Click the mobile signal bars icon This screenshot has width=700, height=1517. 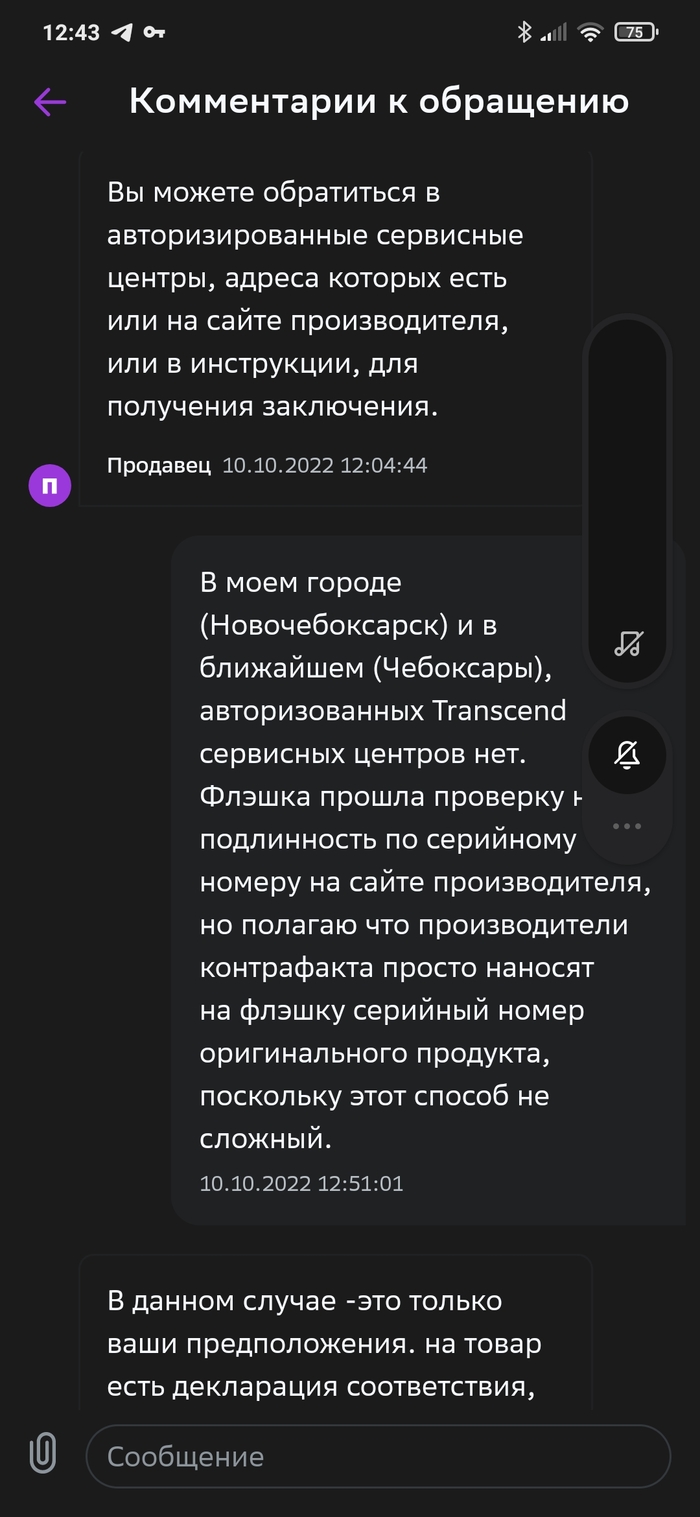[x=553, y=32]
